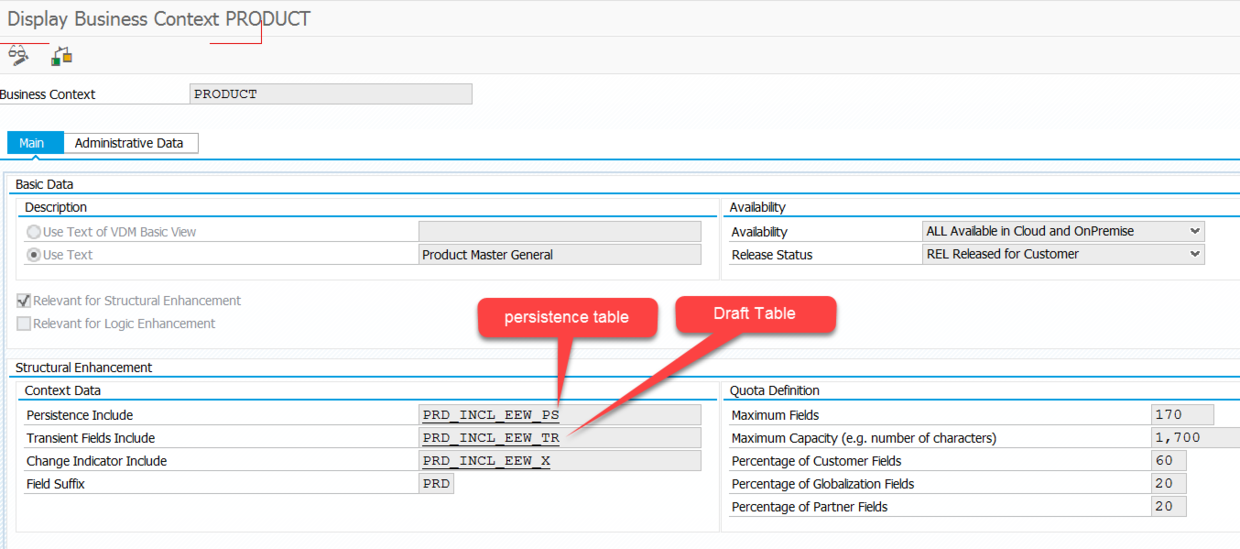Switch to the Administrative Data tab
This screenshot has height=549, width=1240.
(129, 143)
